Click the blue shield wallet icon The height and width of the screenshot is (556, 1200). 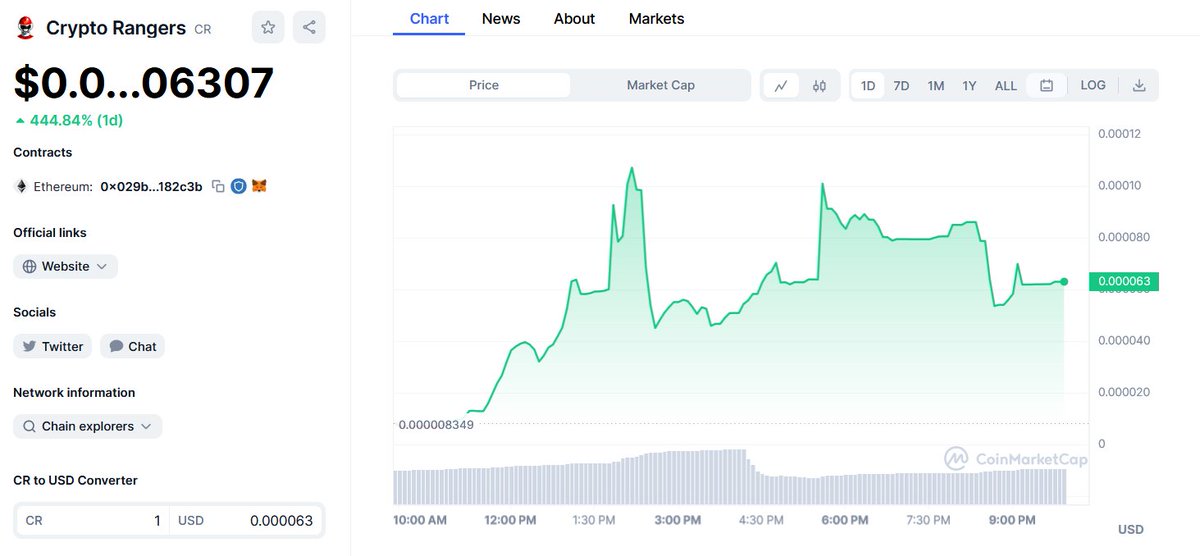[x=238, y=186]
